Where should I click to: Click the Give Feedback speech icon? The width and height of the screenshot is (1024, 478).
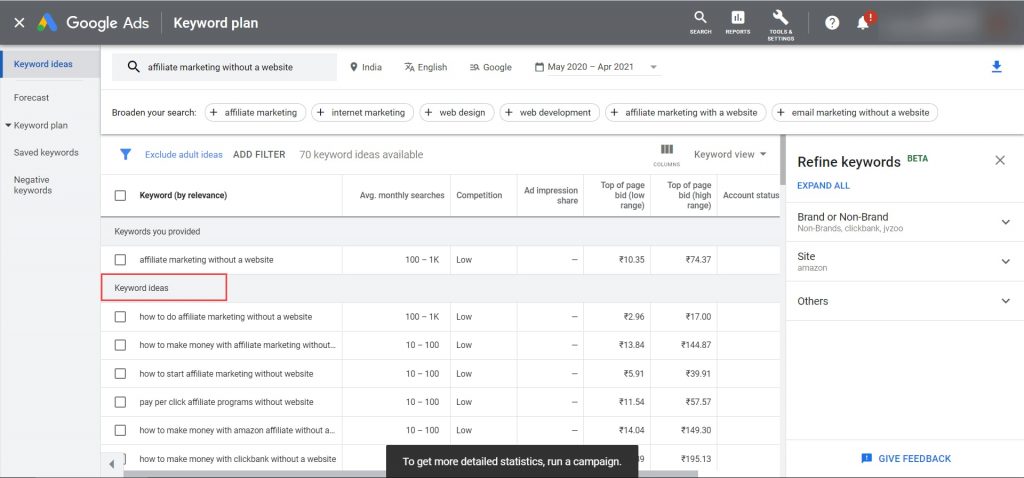[867, 458]
